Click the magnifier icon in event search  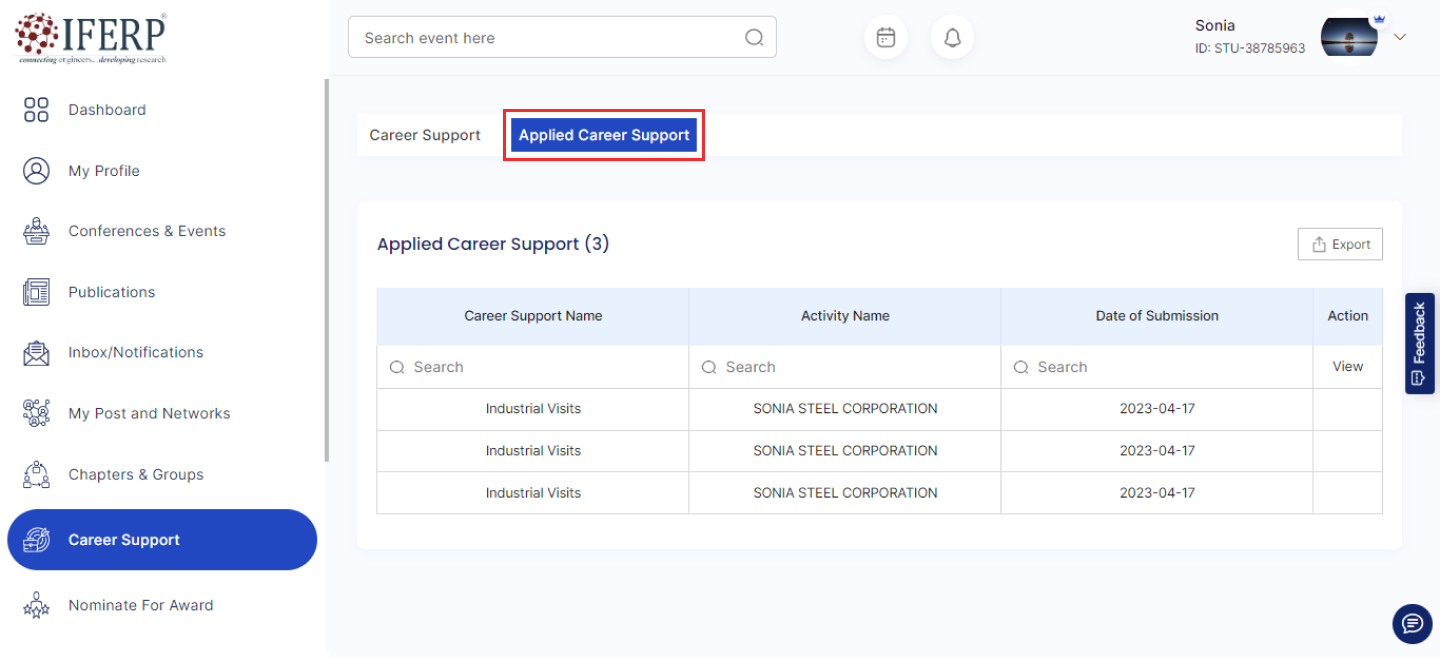tap(754, 38)
